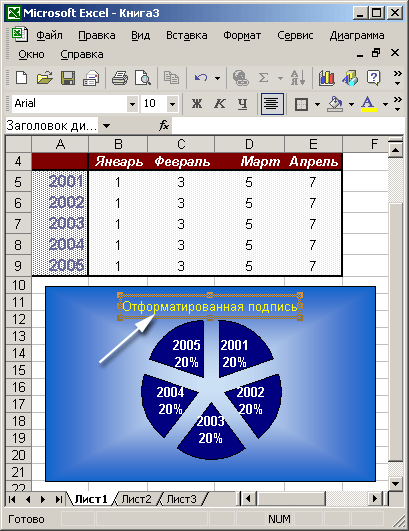Screen dimensions: 409x531
Task: Toggle bold formatting with Ж button
Action: pyautogui.click(x=197, y=104)
